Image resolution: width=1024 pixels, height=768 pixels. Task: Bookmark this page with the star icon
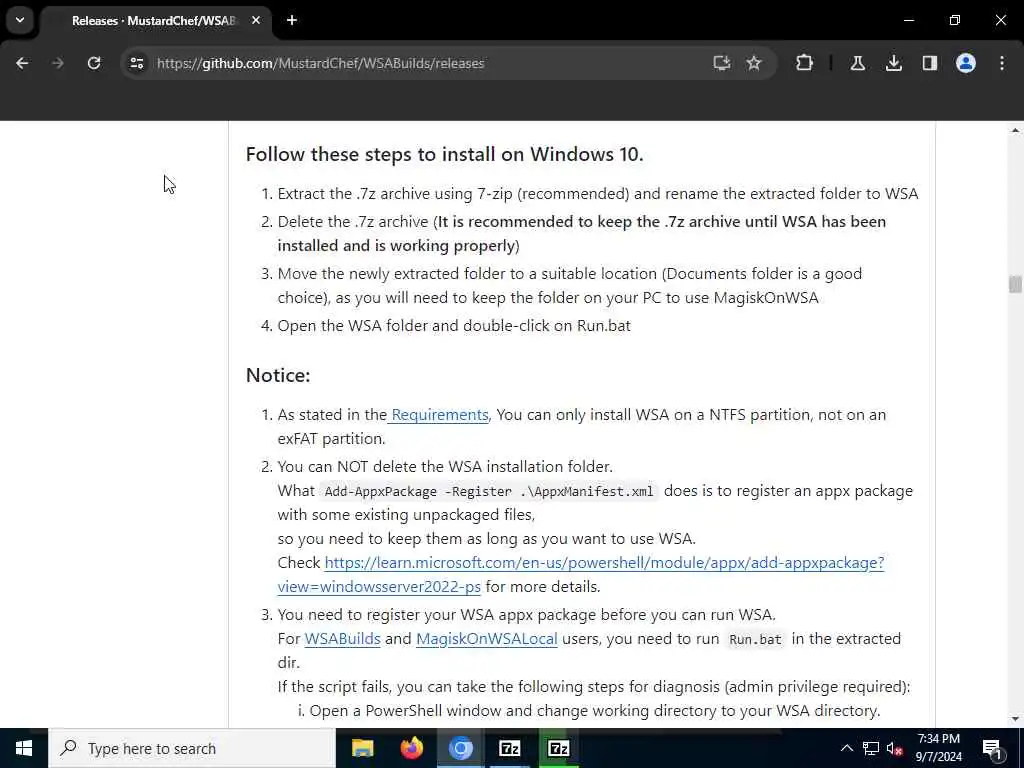(x=754, y=63)
